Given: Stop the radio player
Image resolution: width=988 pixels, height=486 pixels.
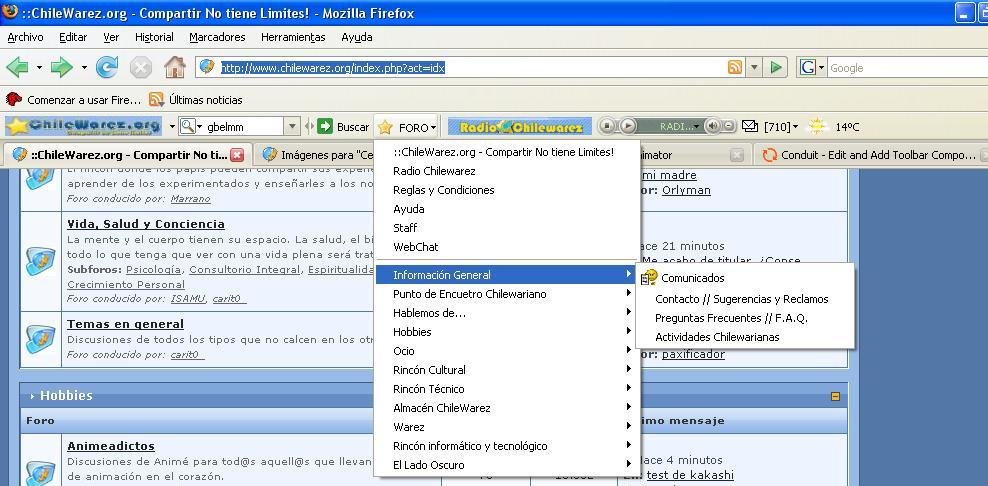Looking at the screenshot, I should click(x=607, y=126).
